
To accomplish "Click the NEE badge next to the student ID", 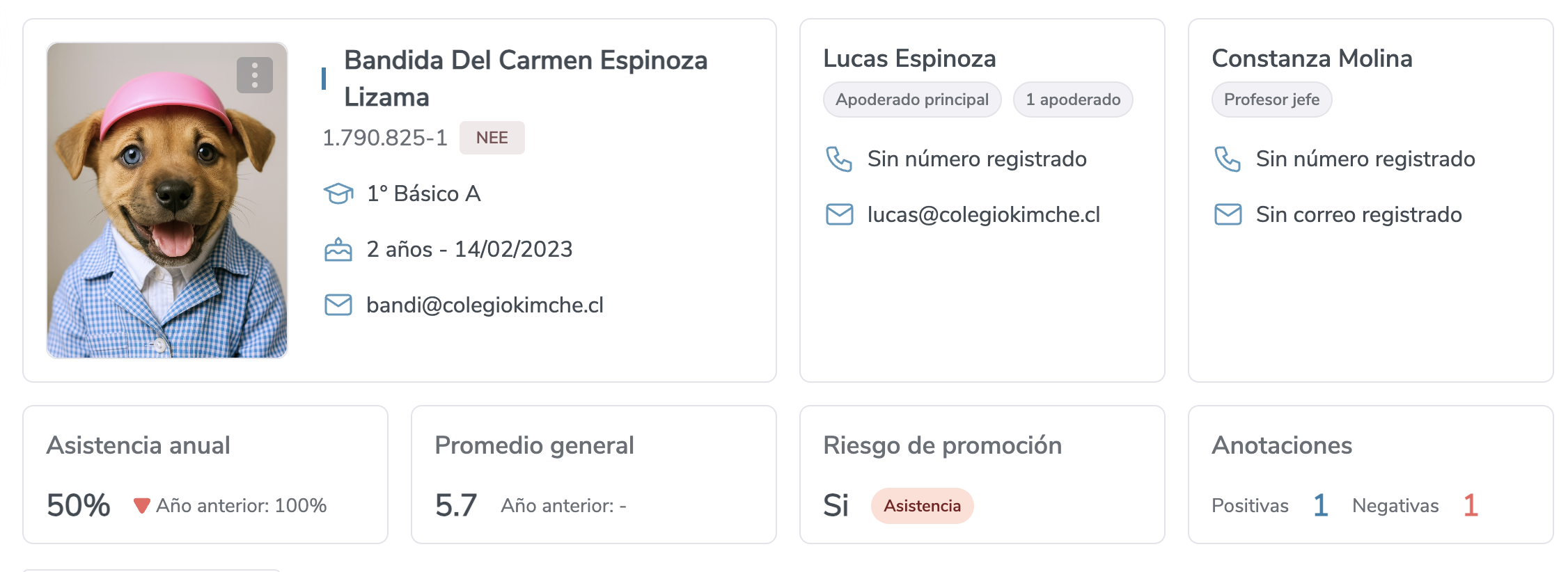I will (x=492, y=138).
